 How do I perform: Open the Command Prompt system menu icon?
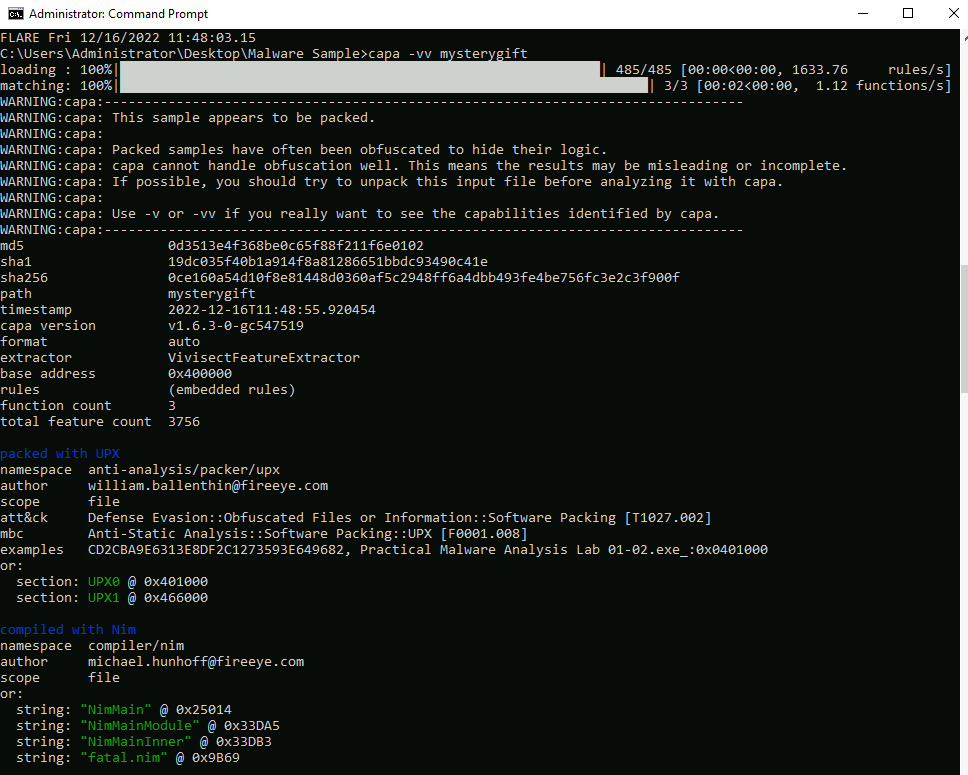pyautogui.click(x=15, y=14)
